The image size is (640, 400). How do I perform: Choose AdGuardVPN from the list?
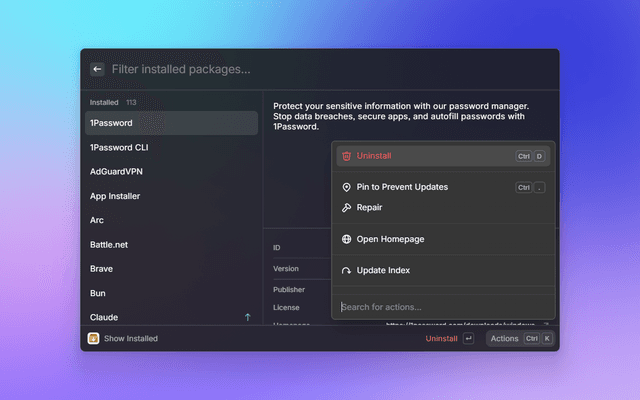tap(171, 171)
